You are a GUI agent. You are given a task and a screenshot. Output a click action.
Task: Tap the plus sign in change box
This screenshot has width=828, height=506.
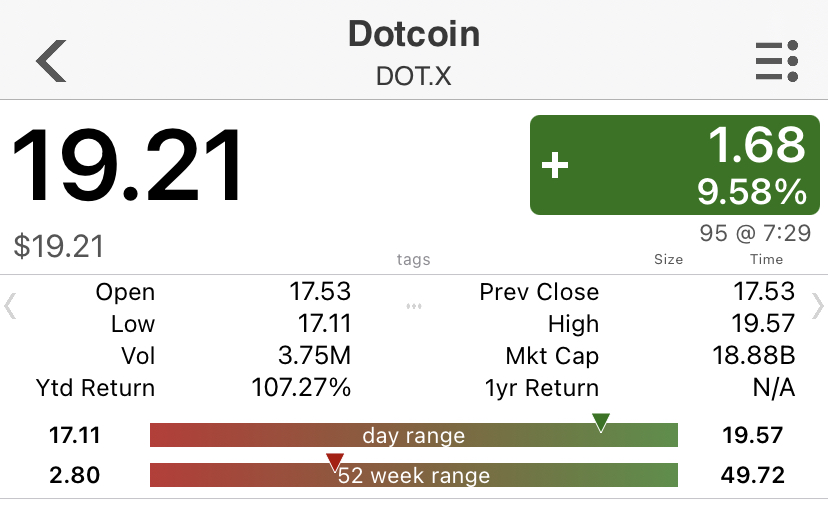pos(555,165)
